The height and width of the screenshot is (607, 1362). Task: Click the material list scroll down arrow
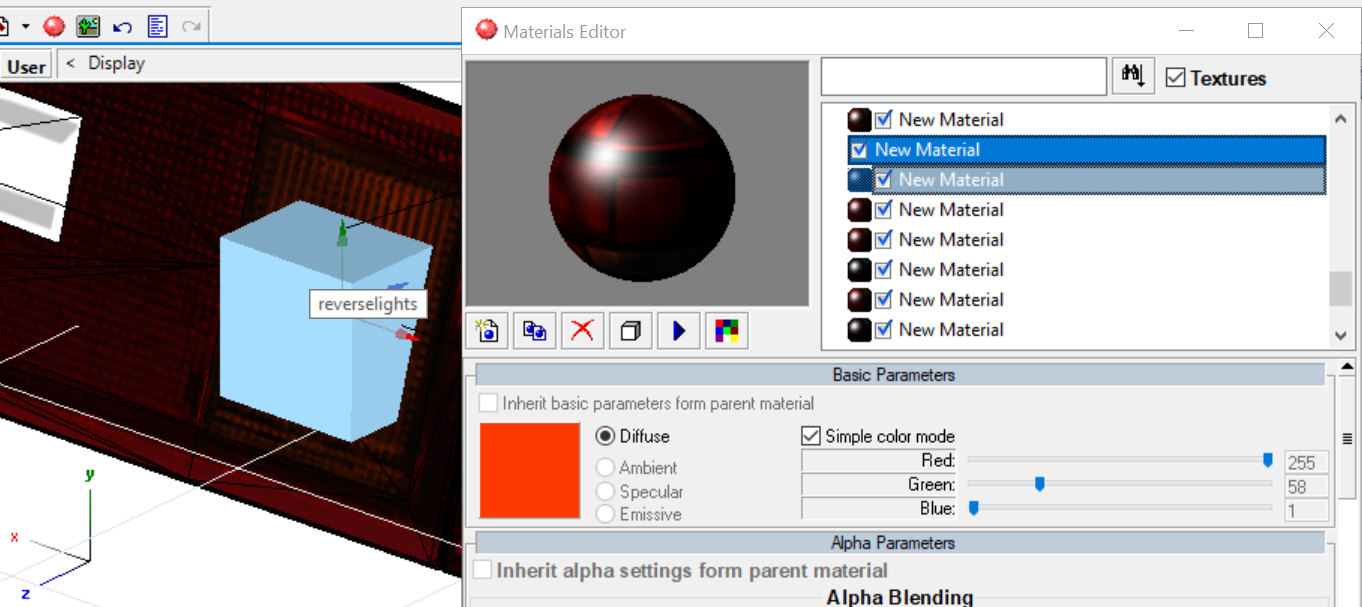pyautogui.click(x=1341, y=336)
